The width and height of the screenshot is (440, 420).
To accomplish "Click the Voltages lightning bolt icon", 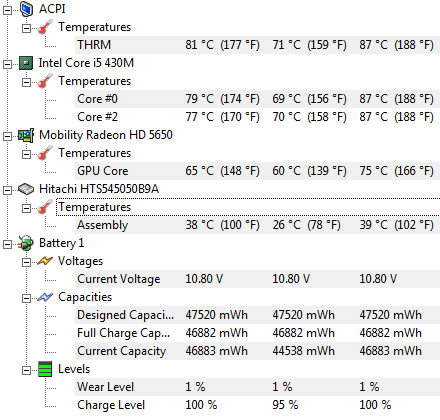I will [x=45, y=261].
